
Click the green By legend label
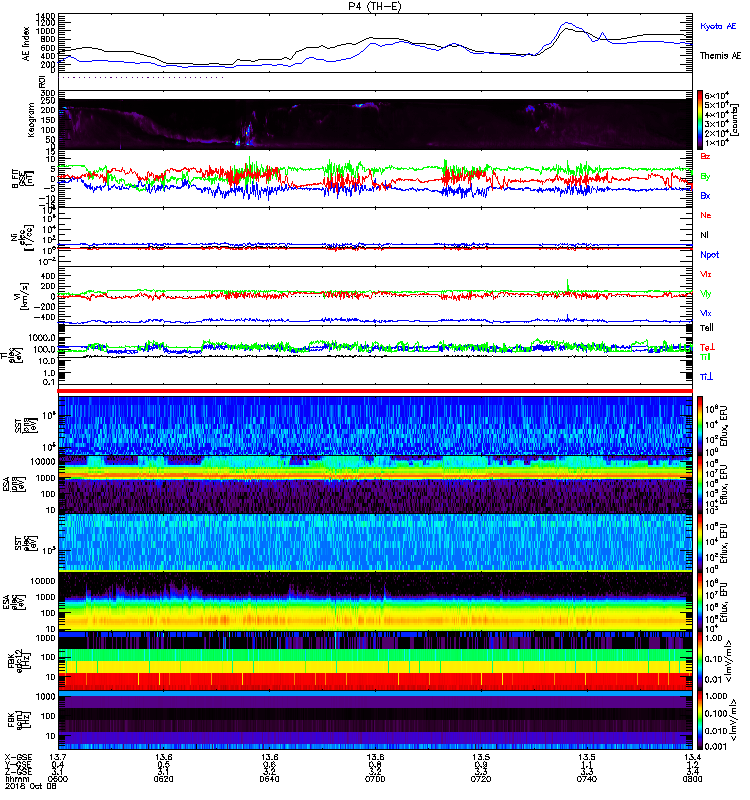pos(705,177)
